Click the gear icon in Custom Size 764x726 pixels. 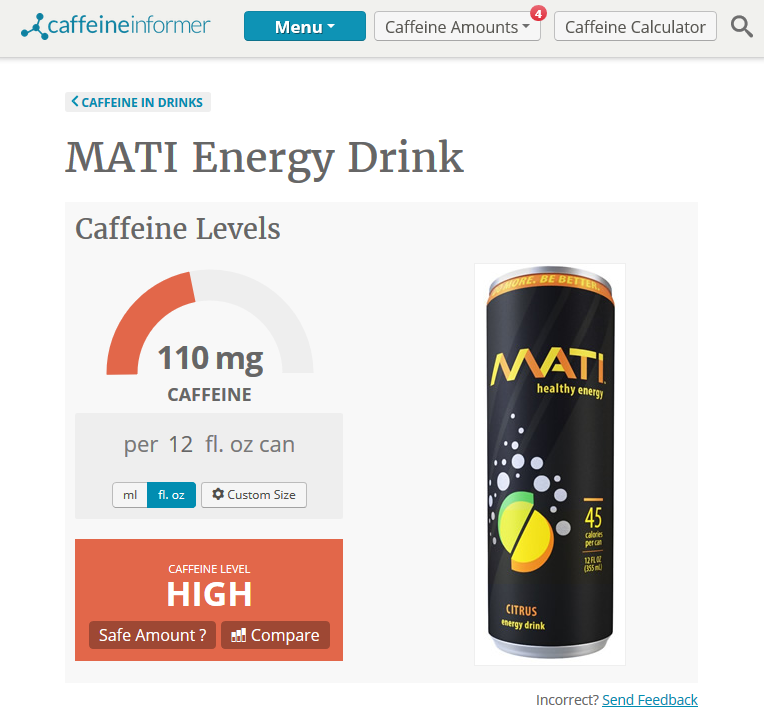218,494
